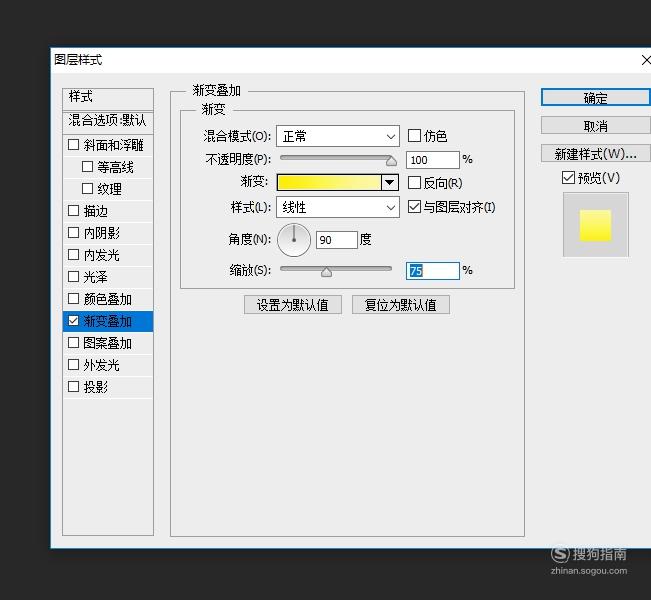The width and height of the screenshot is (651, 600).
Task: Click the 确定 button
Action: coord(595,98)
